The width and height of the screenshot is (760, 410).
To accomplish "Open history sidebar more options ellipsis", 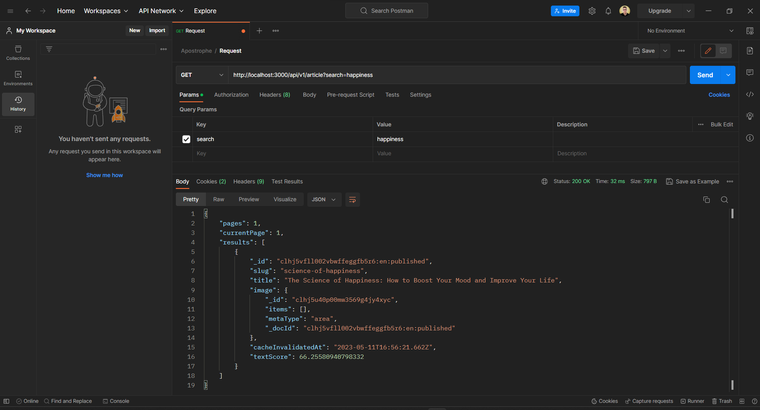I will (163, 49).
